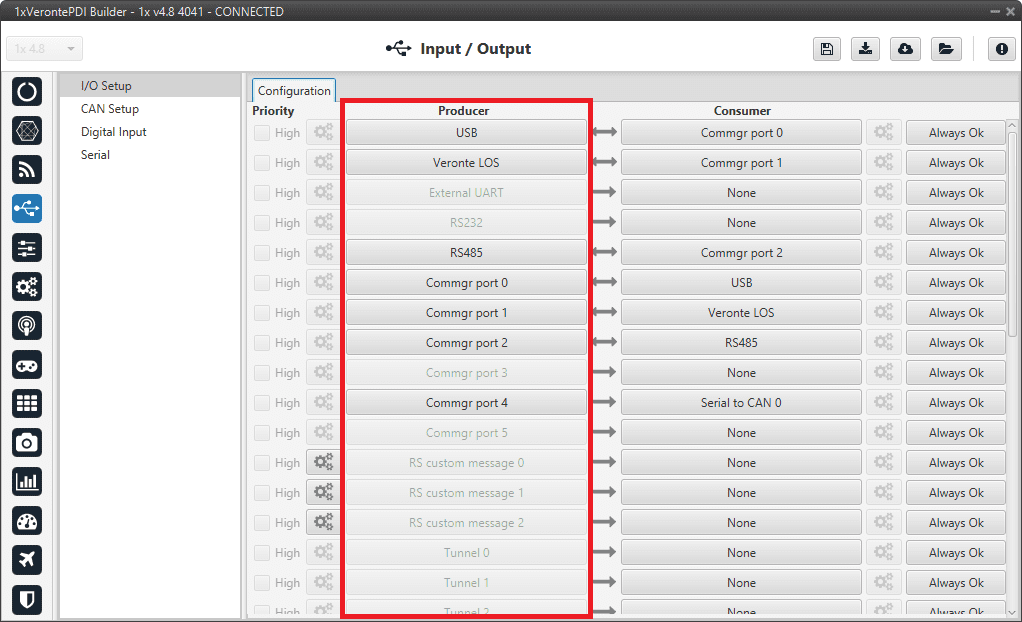
Task: Check High priority for Commgr port 4
Action: [x=262, y=403]
